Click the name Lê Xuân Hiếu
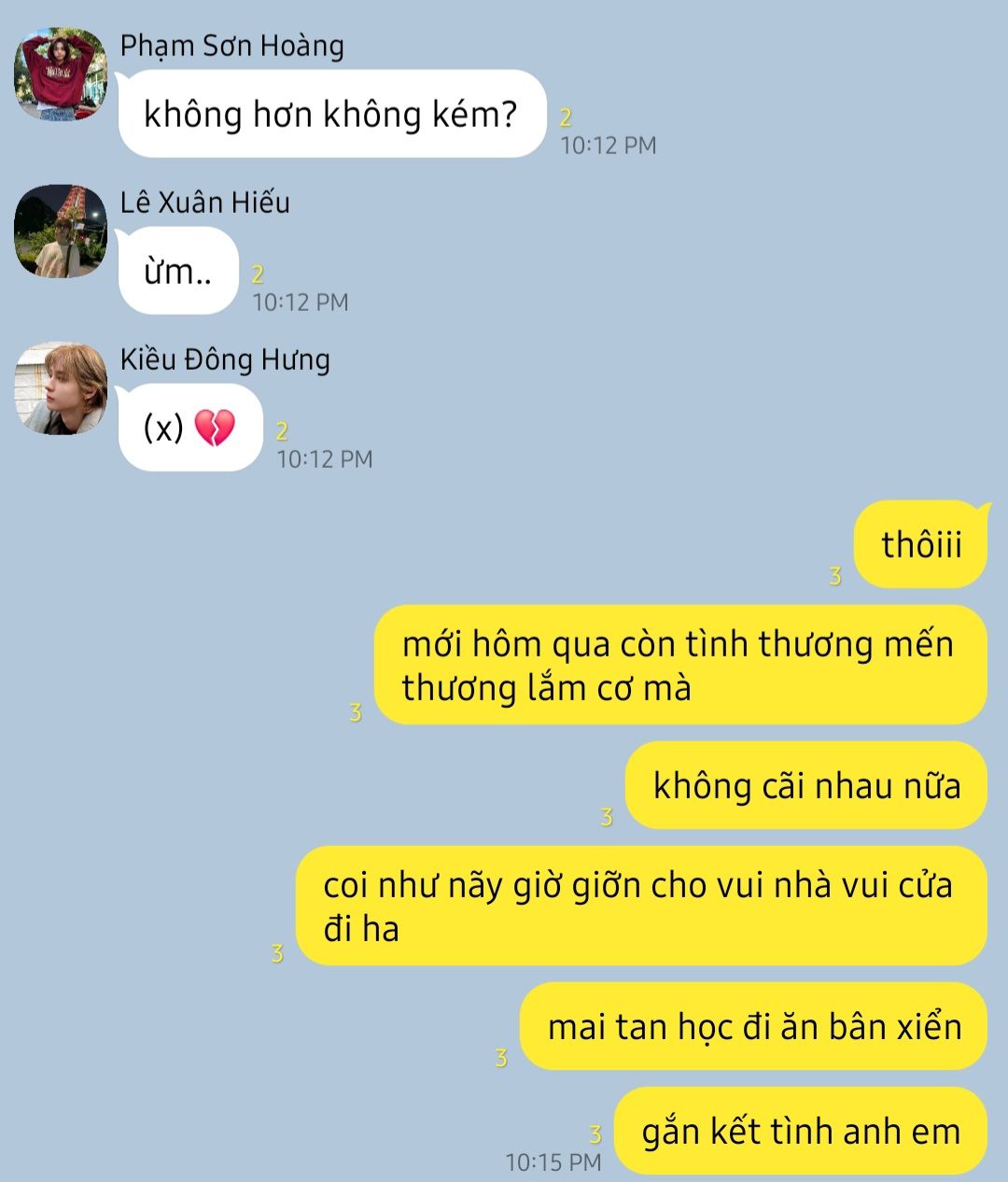The image size is (1008, 1182). 205,203
